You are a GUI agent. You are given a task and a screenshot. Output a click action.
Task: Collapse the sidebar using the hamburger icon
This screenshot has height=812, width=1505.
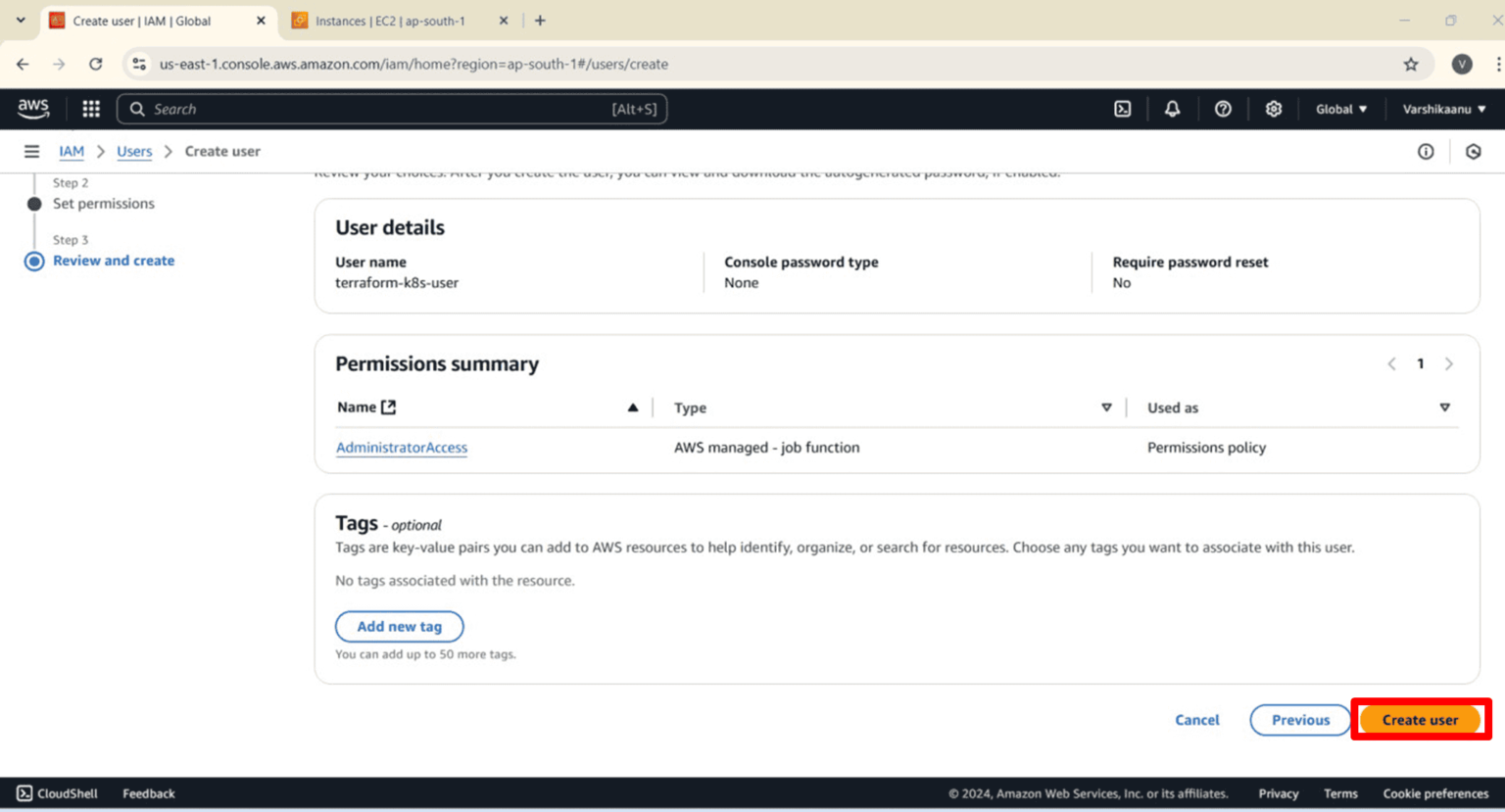pos(31,151)
